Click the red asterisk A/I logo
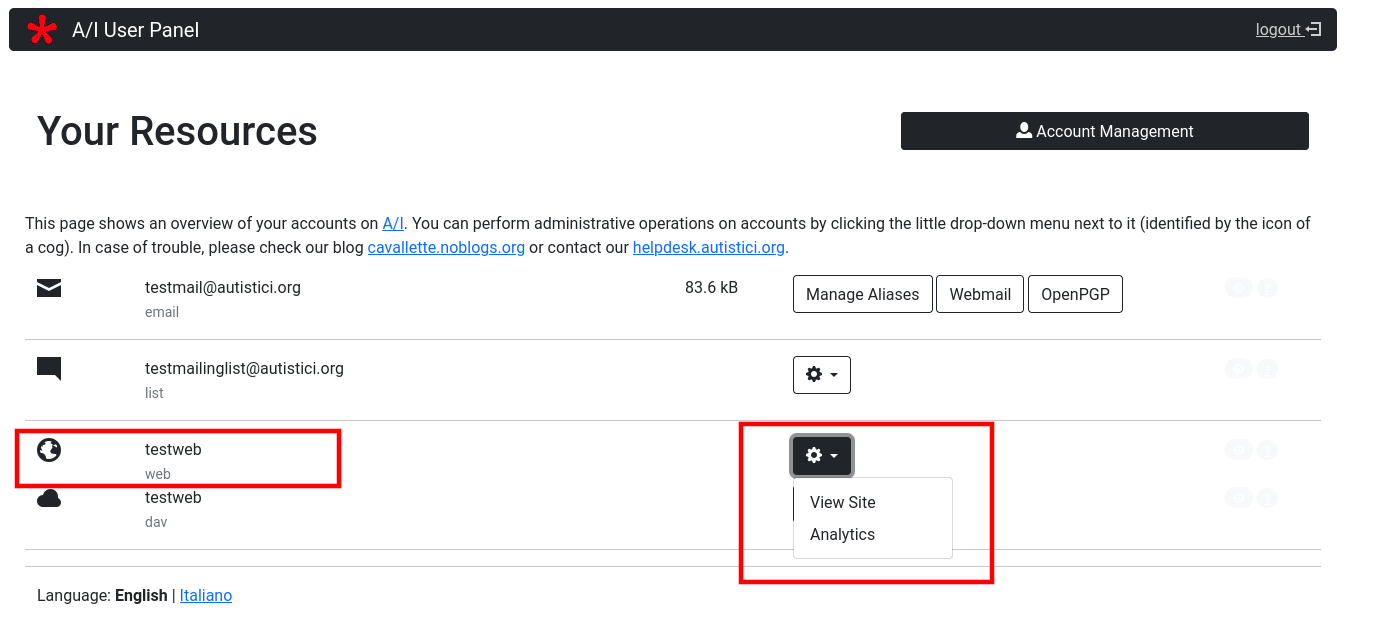 point(42,30)
